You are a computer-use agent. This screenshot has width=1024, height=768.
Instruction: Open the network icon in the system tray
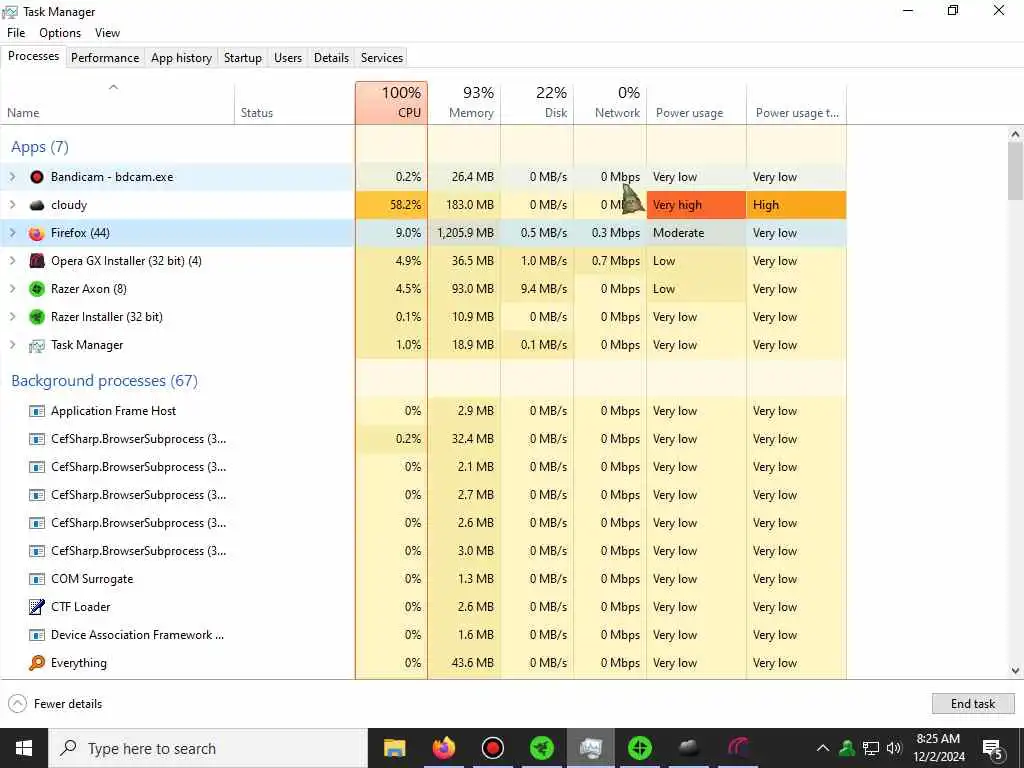(871, 748)
